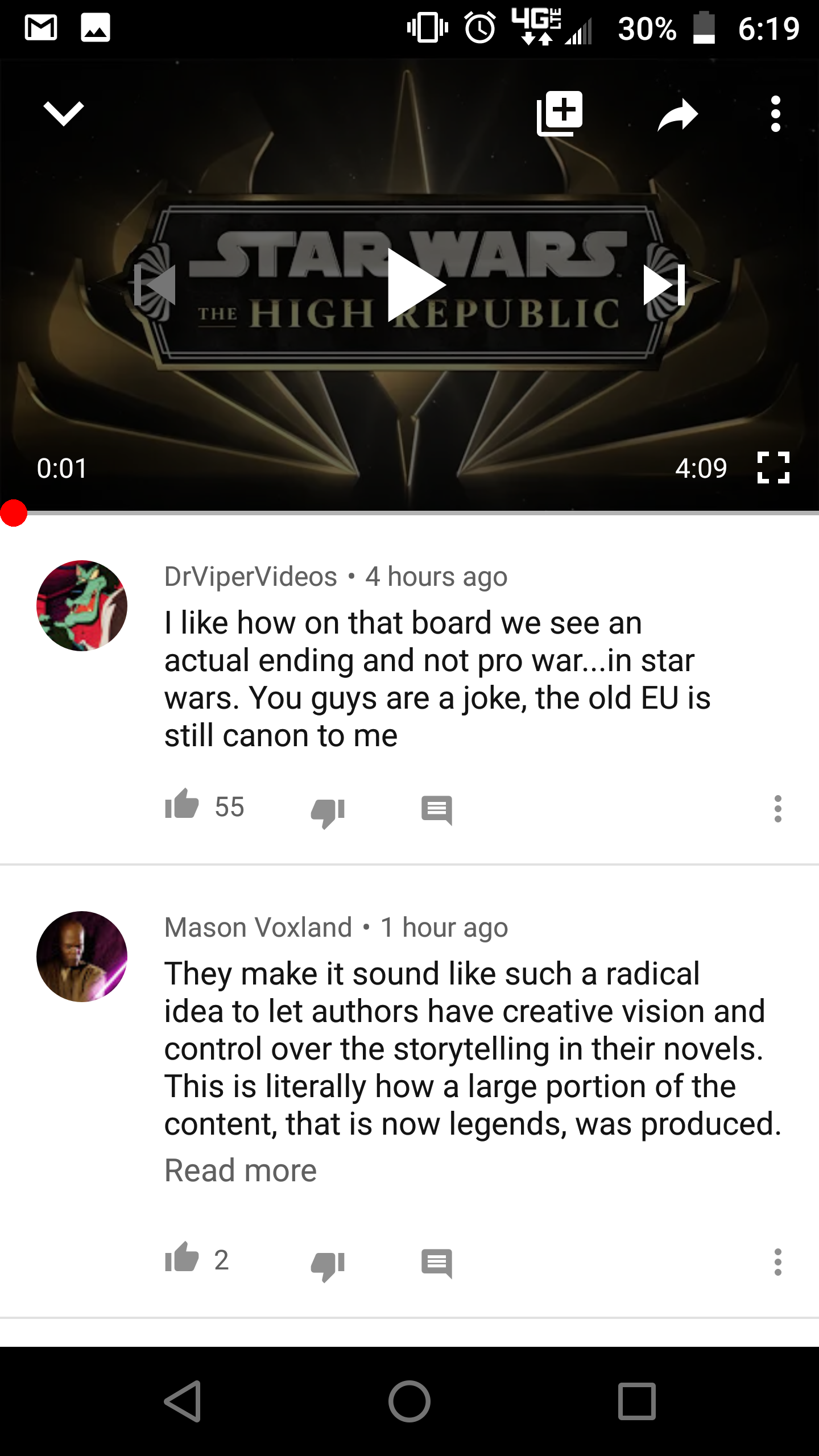The height and width of the screenshot is (1456, 819).
Task: Open options menu for Mason Voxland's comment
Action: [x=778, y=1261]
